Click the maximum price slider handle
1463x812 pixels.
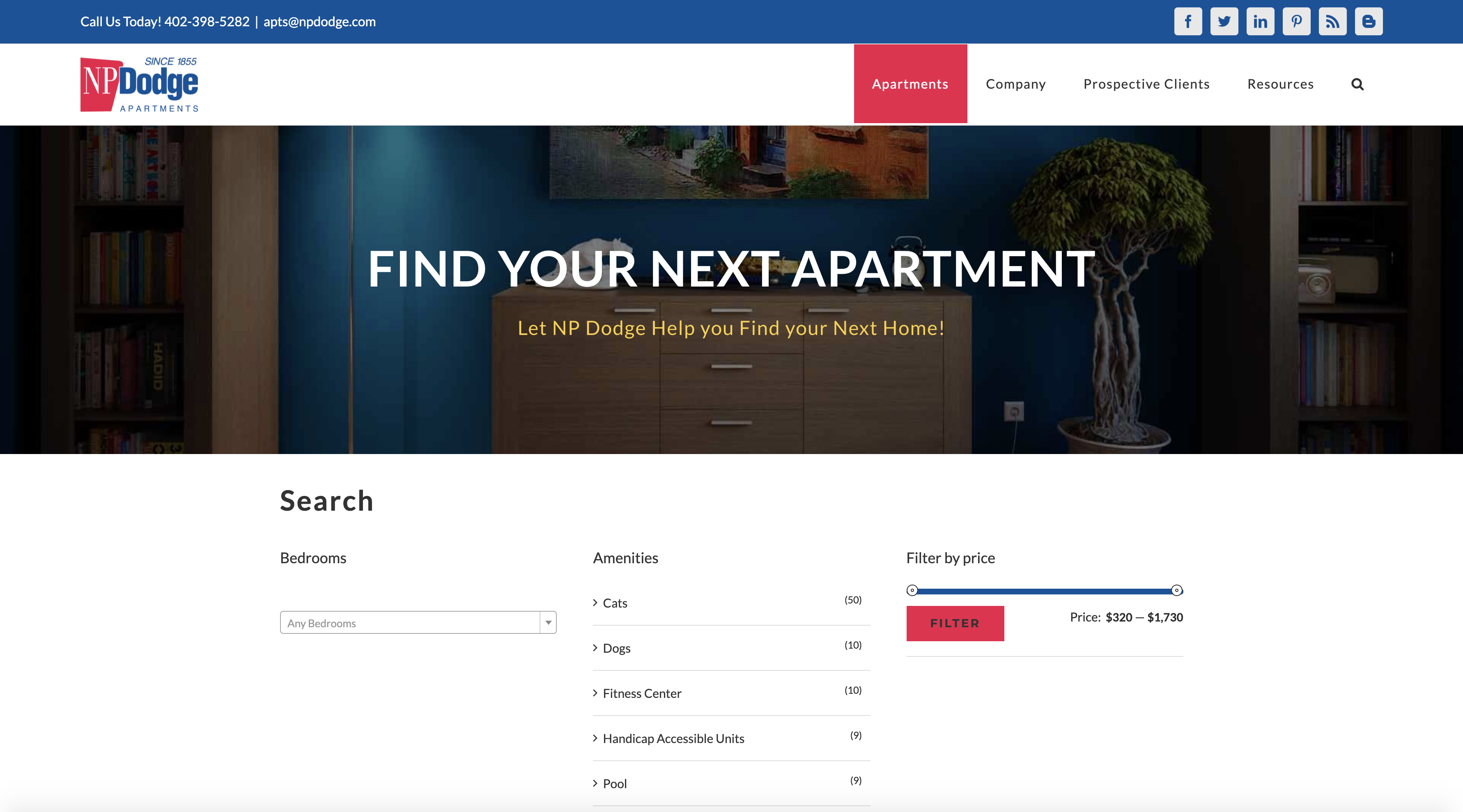(x=1176, y=591)
